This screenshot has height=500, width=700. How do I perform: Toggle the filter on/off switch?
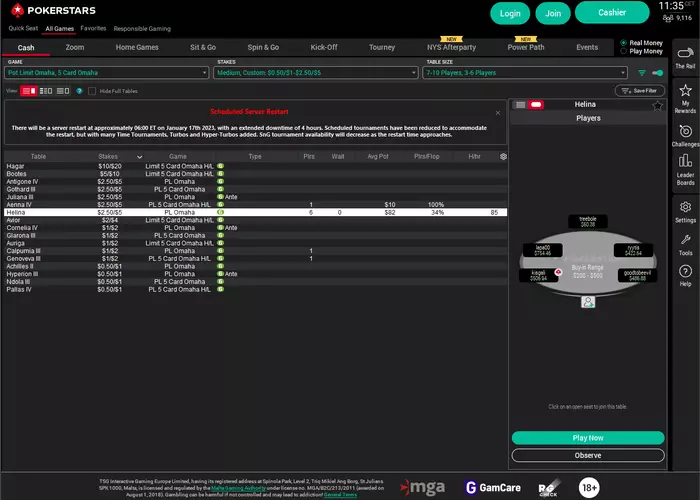click(x=658, y=73)
